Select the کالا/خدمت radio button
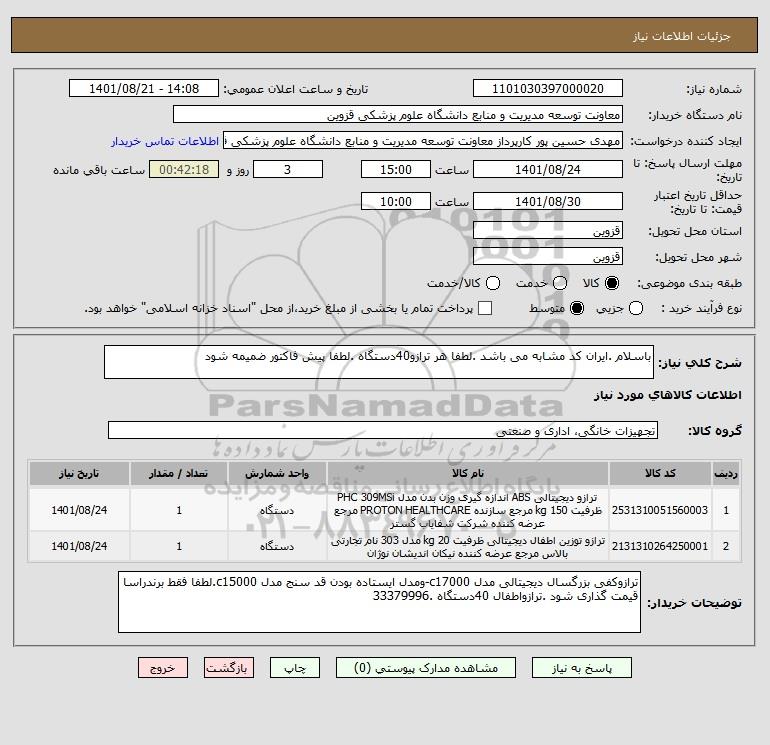The width and height of the screenshot is (770, 745). tap(493, 283)
